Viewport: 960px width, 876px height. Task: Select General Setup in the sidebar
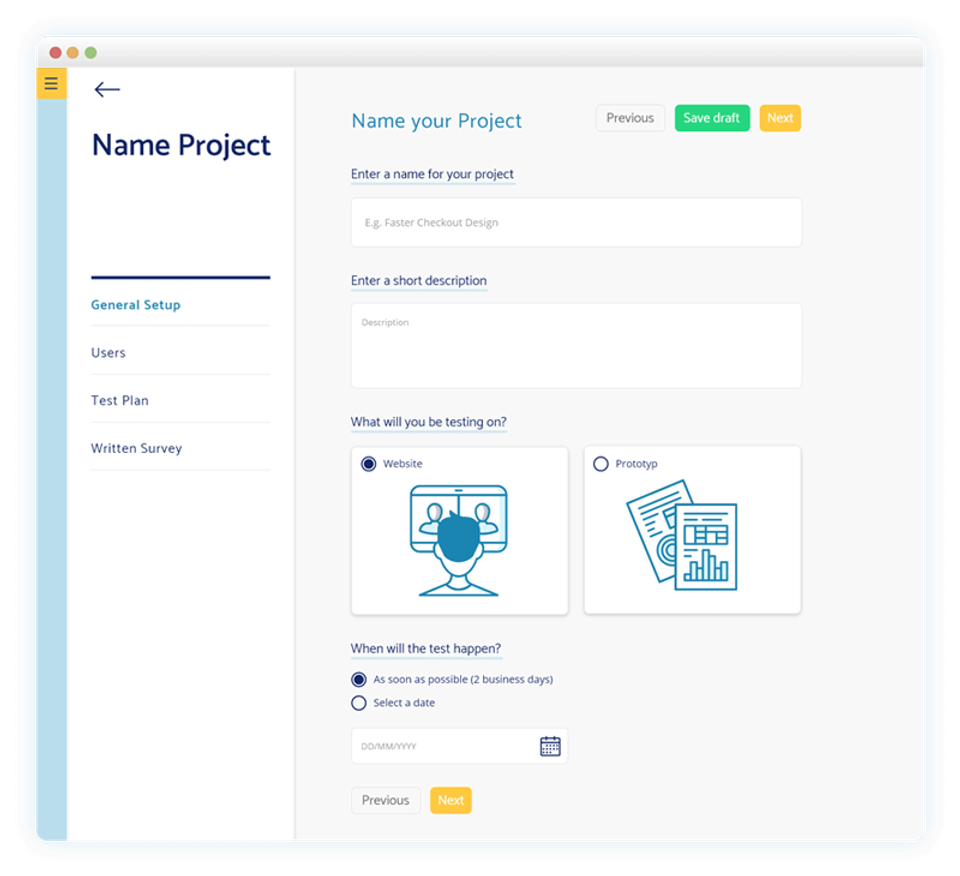point(135,305)
